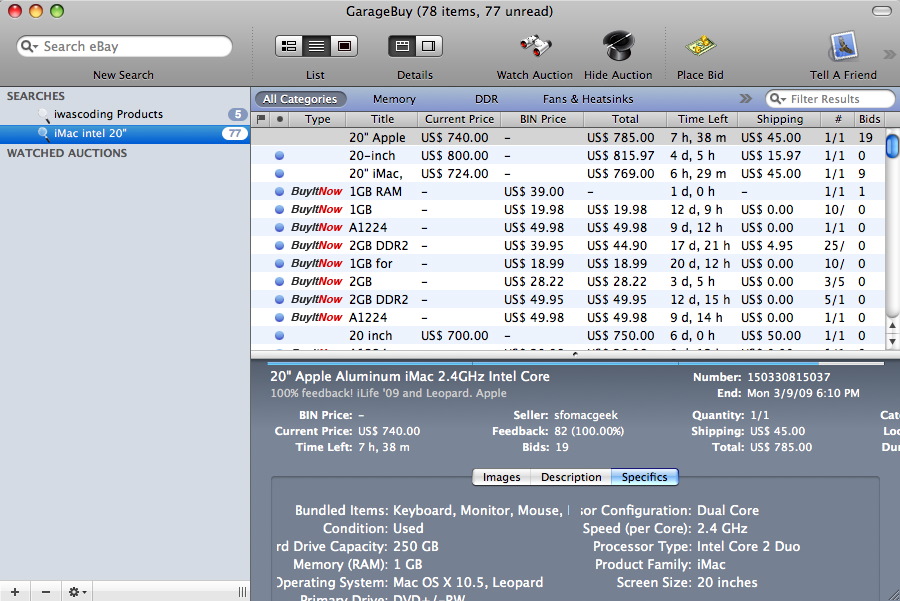
Task: Open Filter Results magnifier dropdown
Action: coord(778,99)
